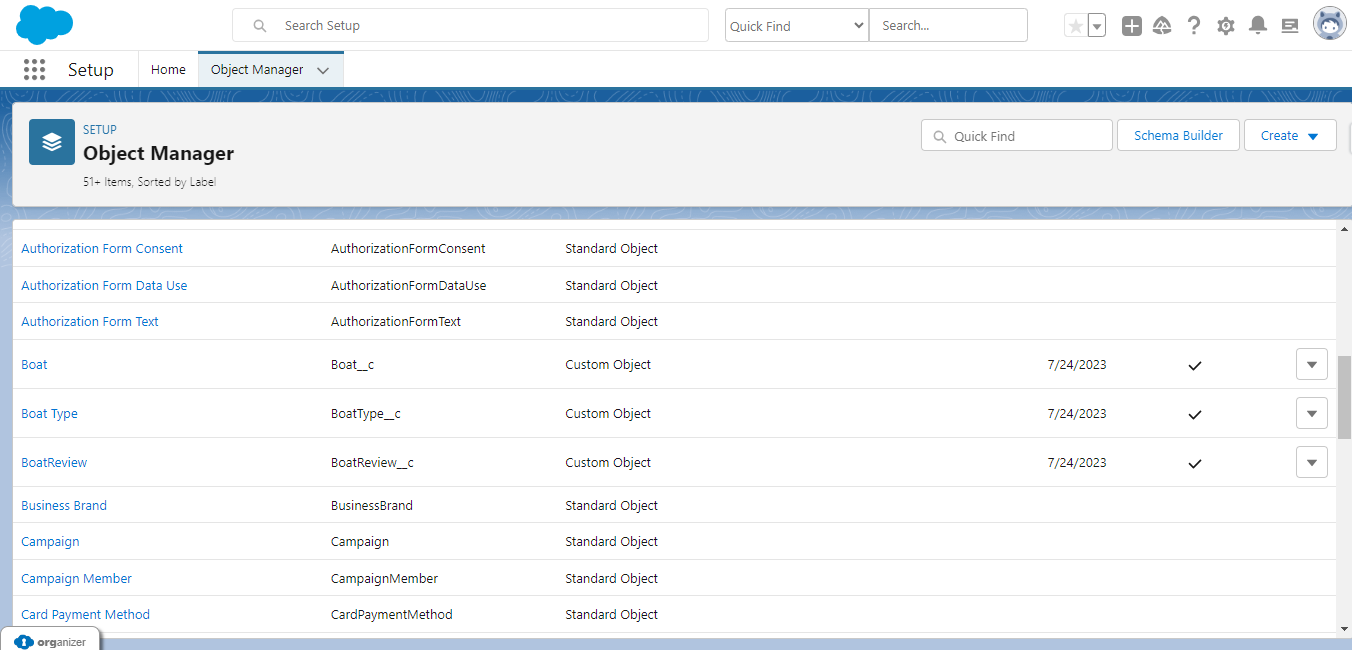
Task: Open row actions menu for Boat
Action: 1311,365
